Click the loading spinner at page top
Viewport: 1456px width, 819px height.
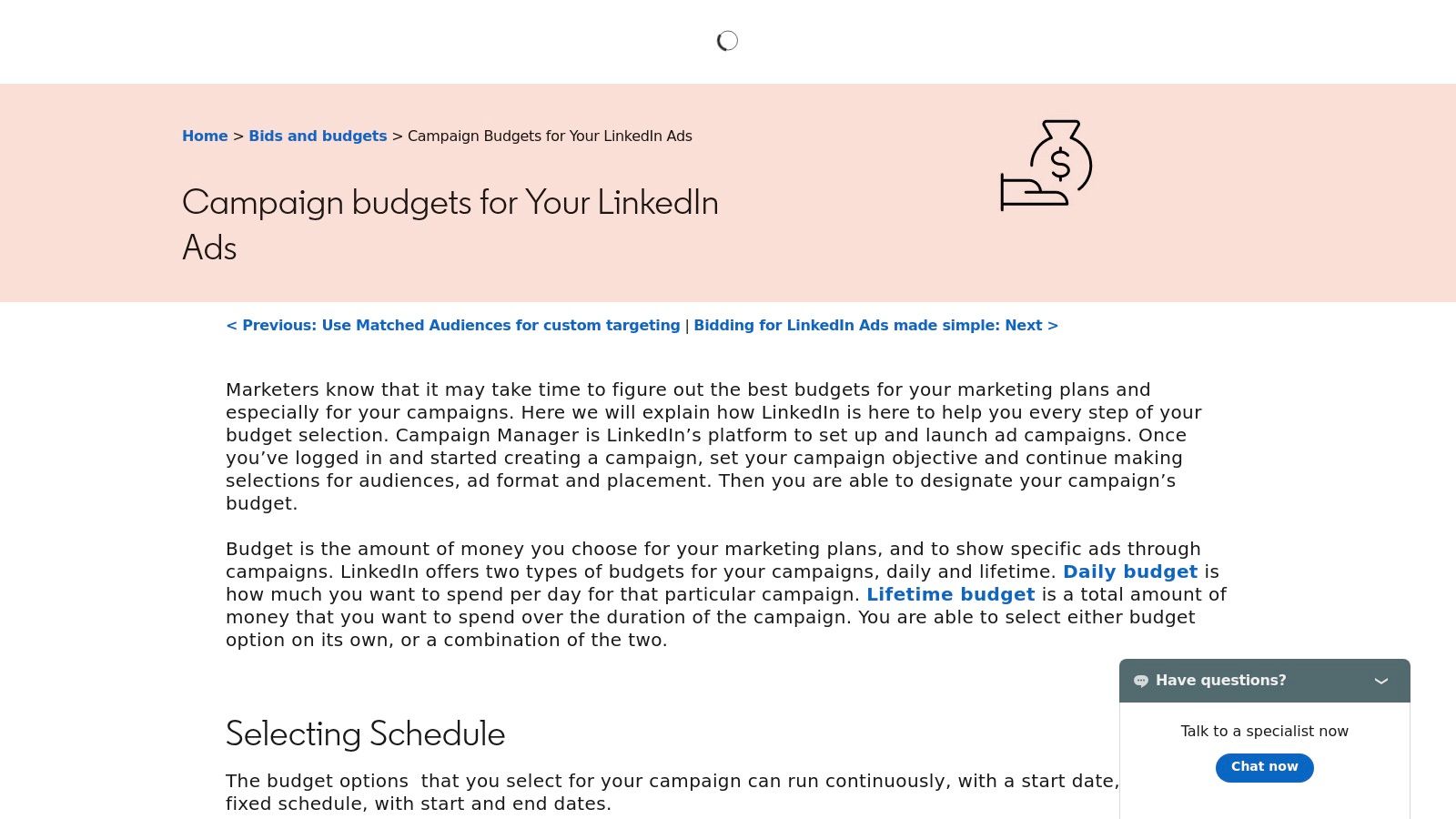coord(727,40)
